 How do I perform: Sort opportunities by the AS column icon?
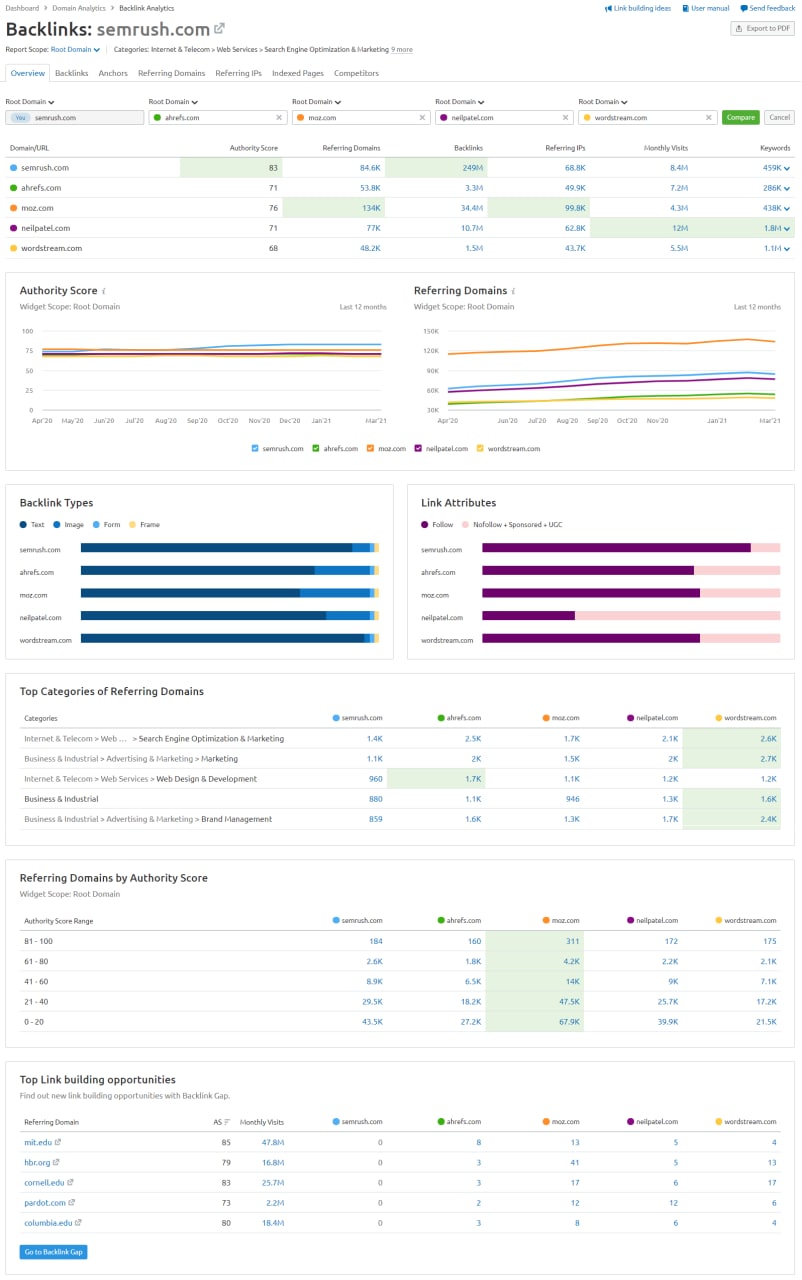227,1122
